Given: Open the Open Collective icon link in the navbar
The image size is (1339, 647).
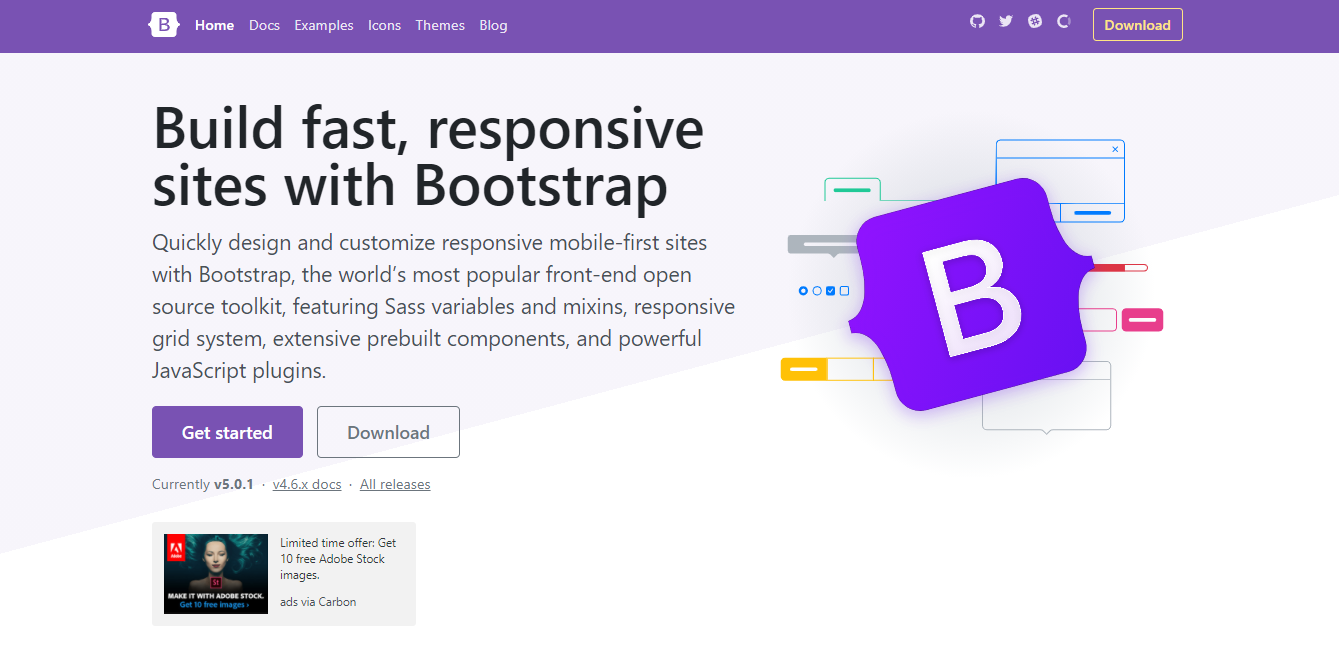Looking at the screenshot, I should click(1064, 21).
